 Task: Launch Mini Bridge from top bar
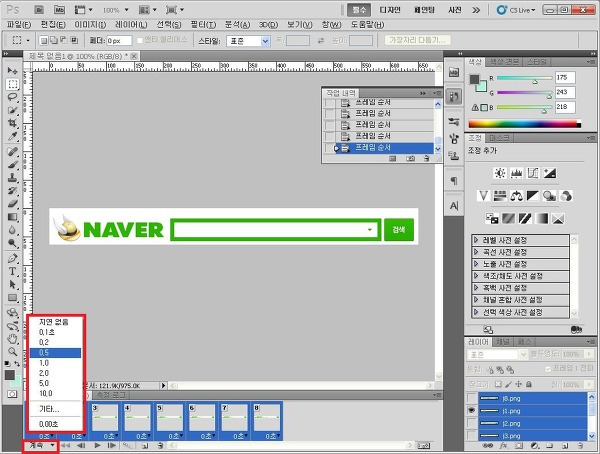(59, 10)
